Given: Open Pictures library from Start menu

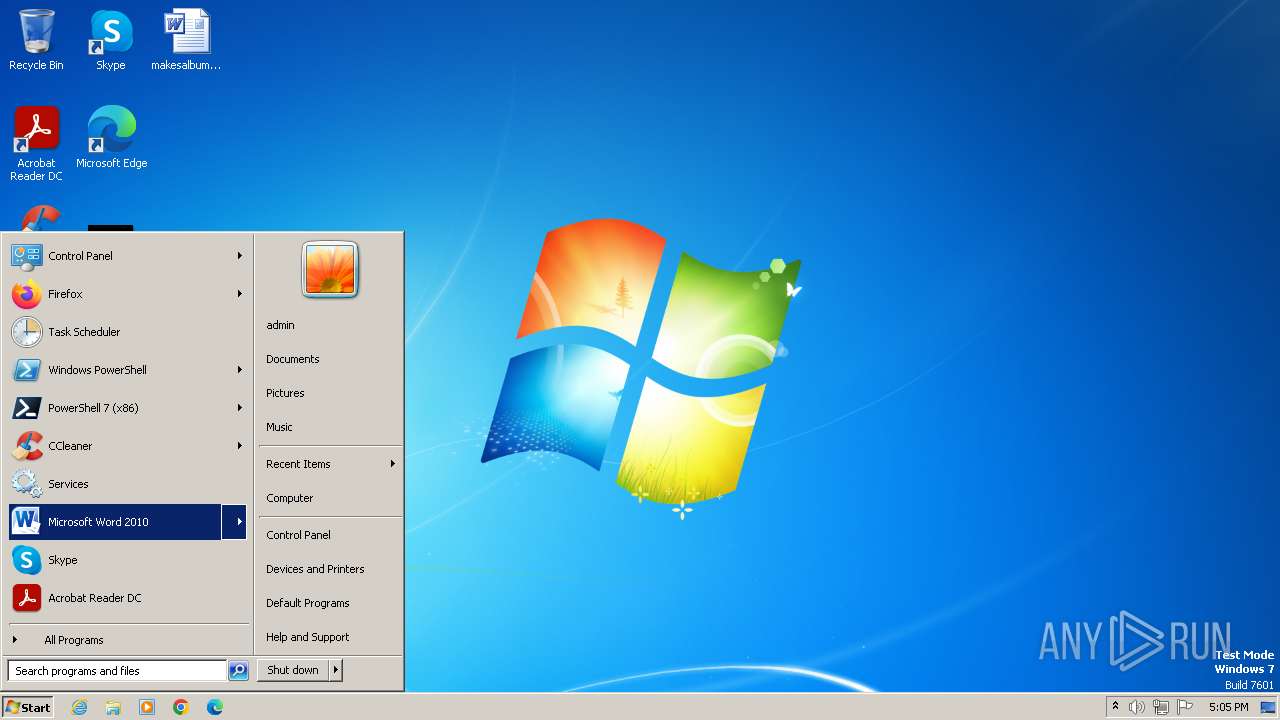Looking at the screenshot, I should point(330,393).
